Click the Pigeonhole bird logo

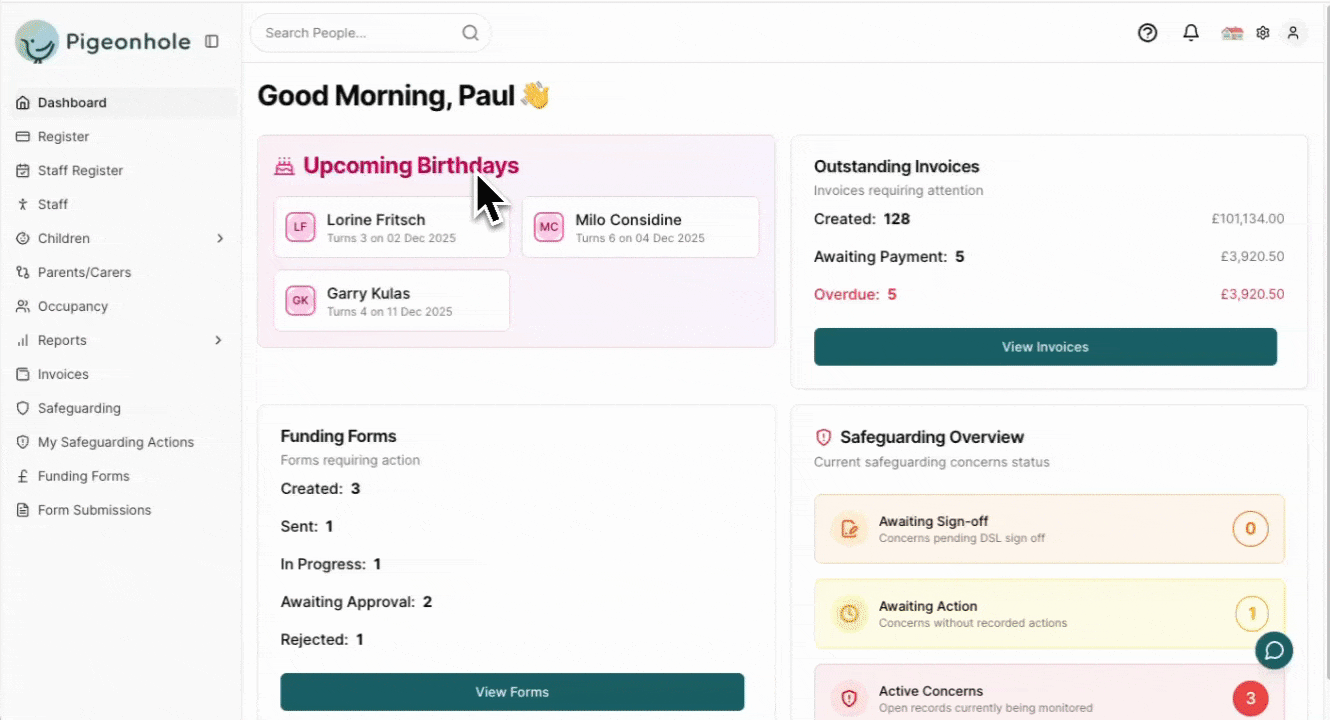(37, 42)
